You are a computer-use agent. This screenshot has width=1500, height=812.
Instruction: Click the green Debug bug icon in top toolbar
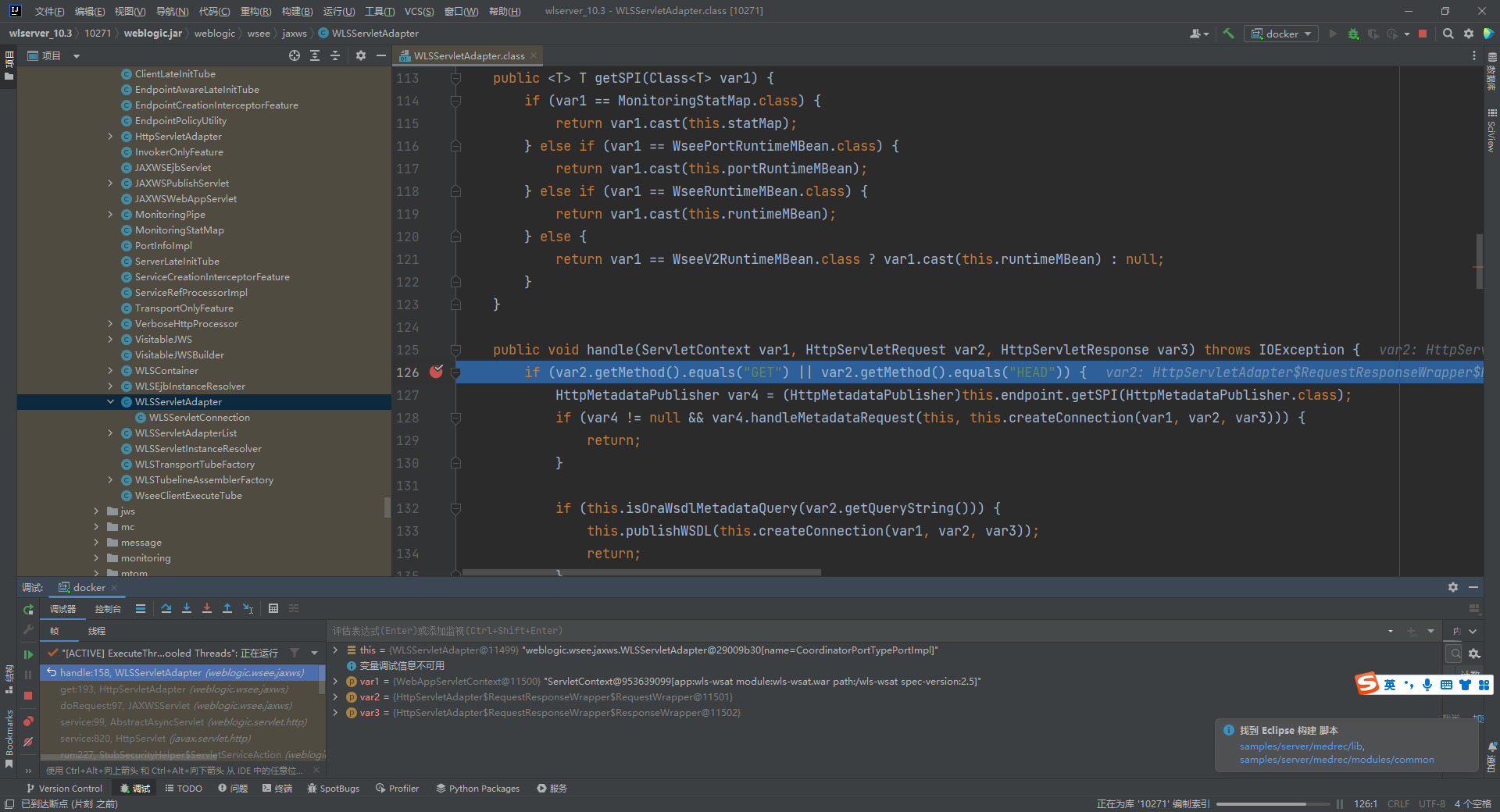coord(1353,34)
